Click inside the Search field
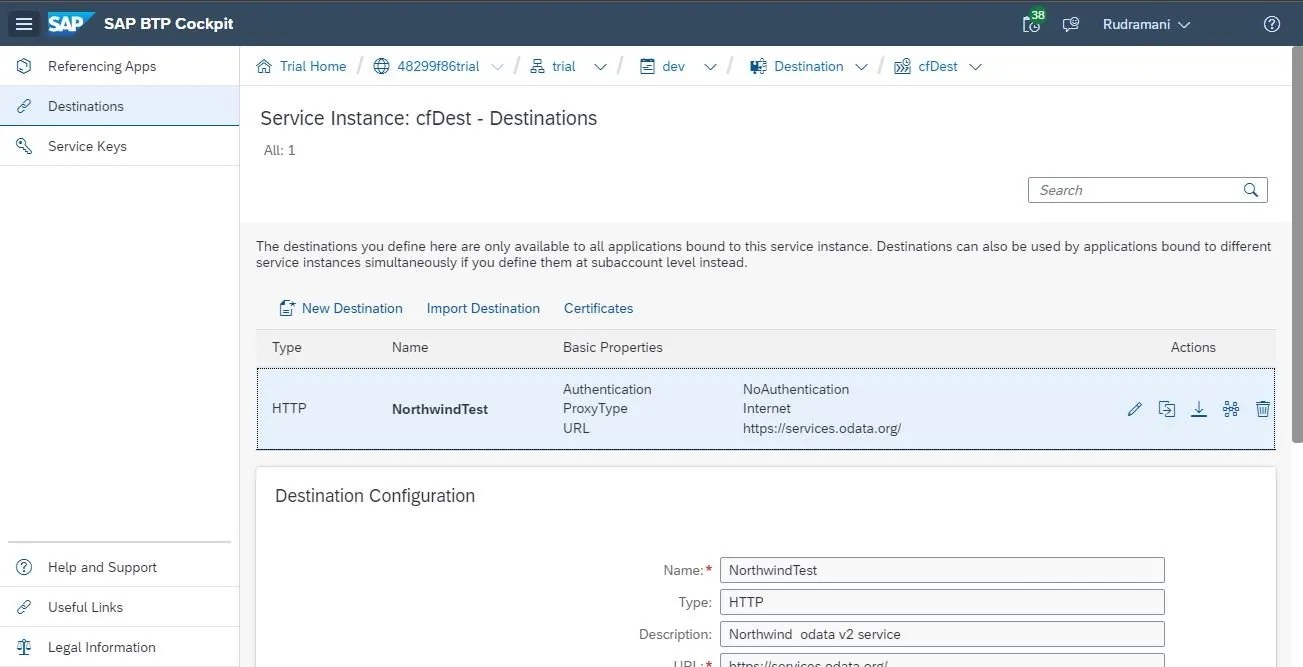This screenshot has width=1303, height=667. tap(1130, 189)
